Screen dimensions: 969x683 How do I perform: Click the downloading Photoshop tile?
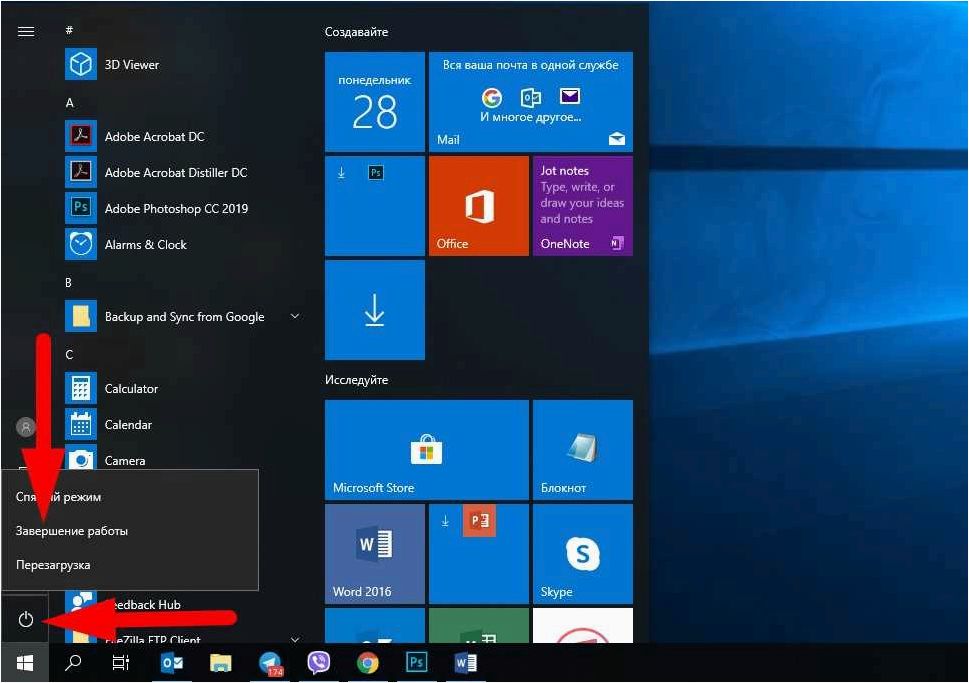pyautogui.click(x=374, y=206)
